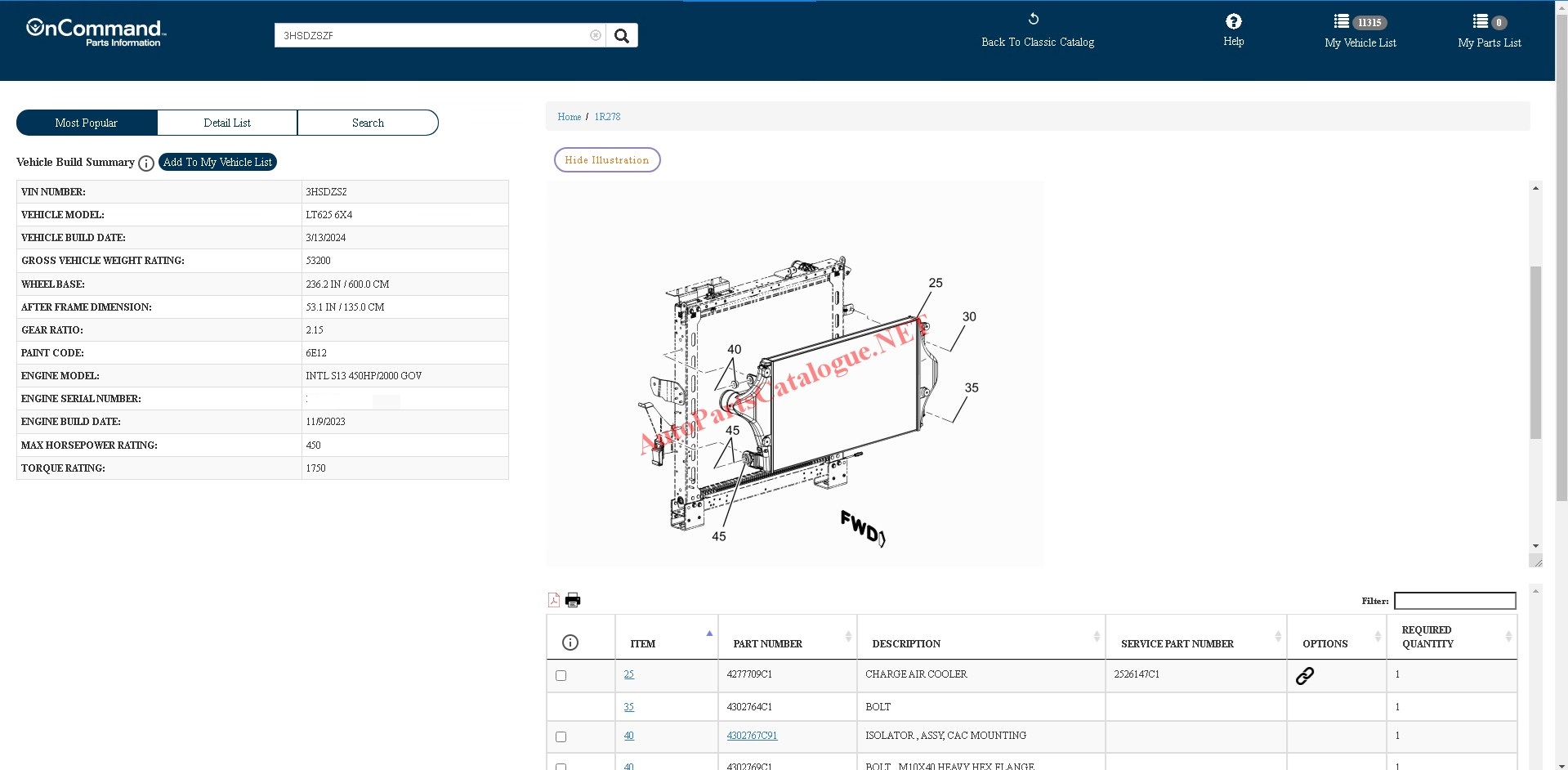Clear the search field with X icon
The height and width of the screenshot is (770, 1568).
595,35
